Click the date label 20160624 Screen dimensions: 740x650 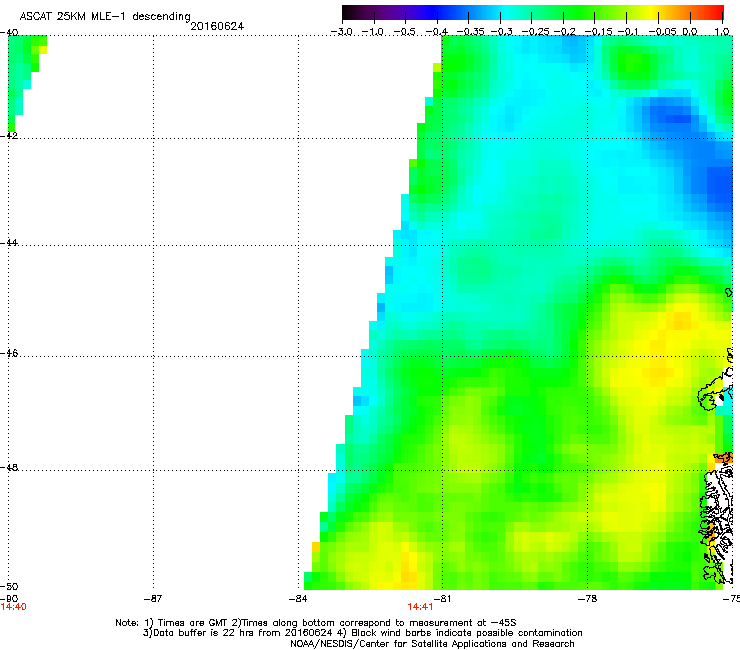(217, 26)
